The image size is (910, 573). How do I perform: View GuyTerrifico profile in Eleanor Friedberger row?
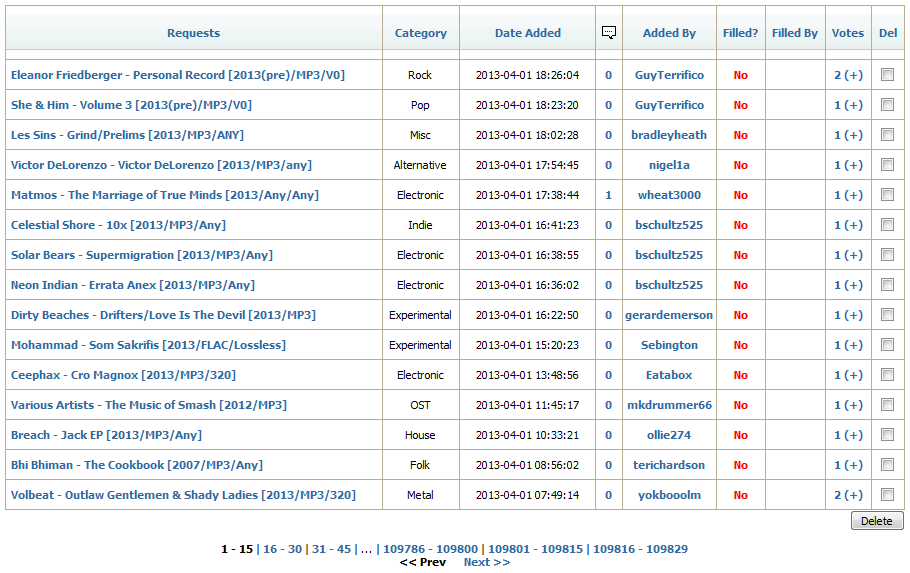tap(669, 75)
